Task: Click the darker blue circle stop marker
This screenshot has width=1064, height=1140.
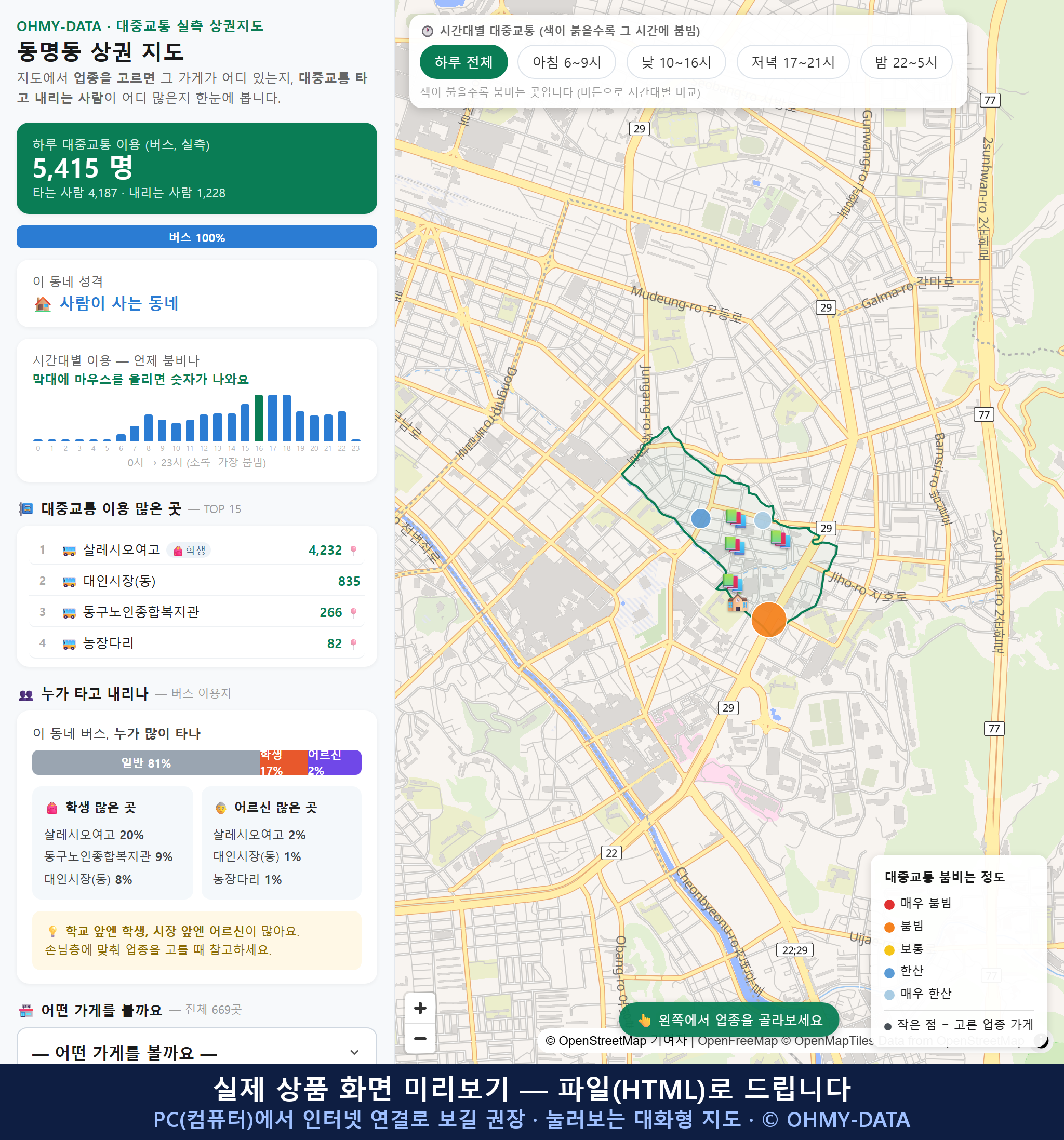Action: point(700,518)
